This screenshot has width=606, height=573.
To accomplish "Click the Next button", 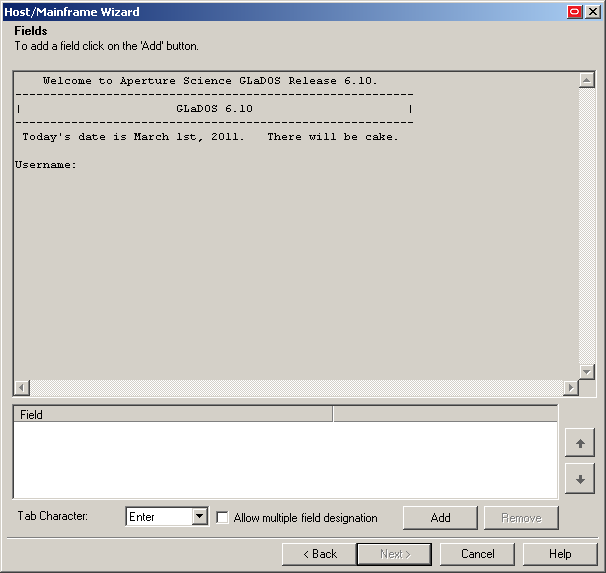I will coord(394,554).
